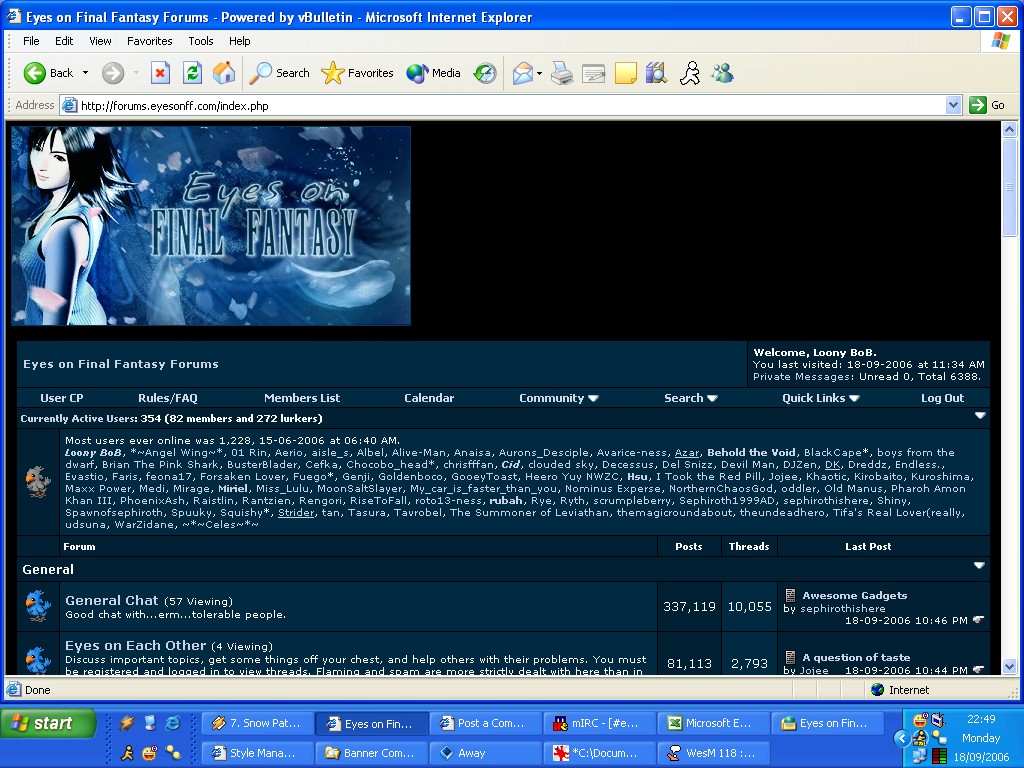This screenshot has width=1024, height=768.
Task: Refresh the page with green arrows icon
Action: pyautogui.click(x=192, y=73)
